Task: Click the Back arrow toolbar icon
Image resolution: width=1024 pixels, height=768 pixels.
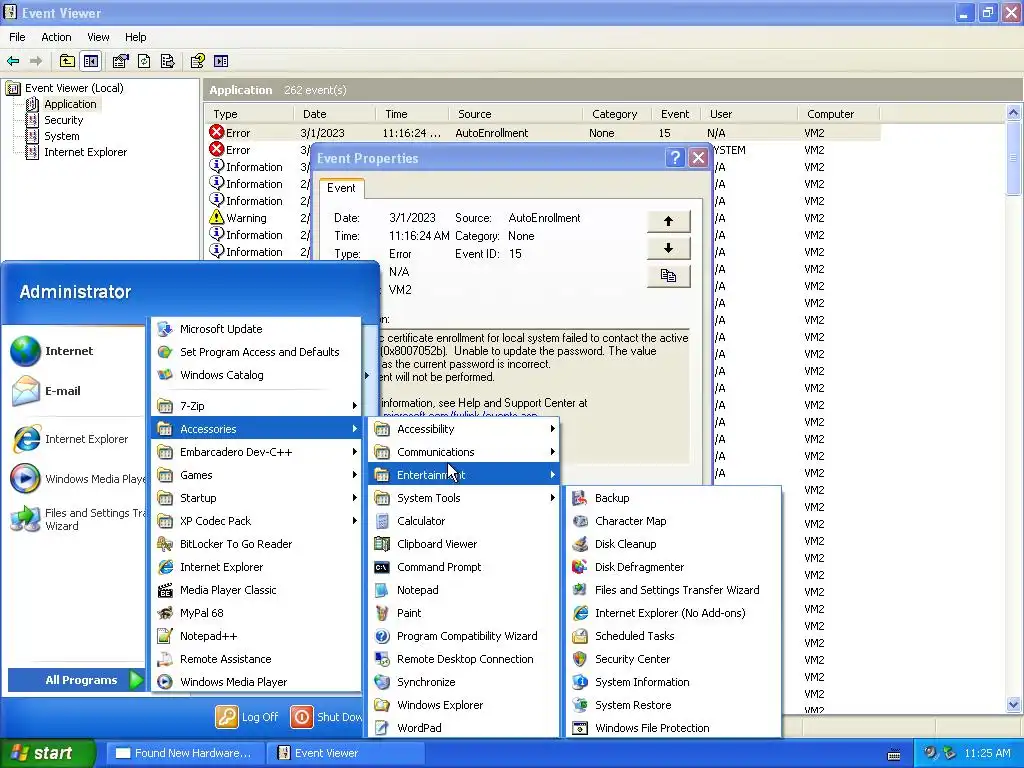Action: point(13,61)
